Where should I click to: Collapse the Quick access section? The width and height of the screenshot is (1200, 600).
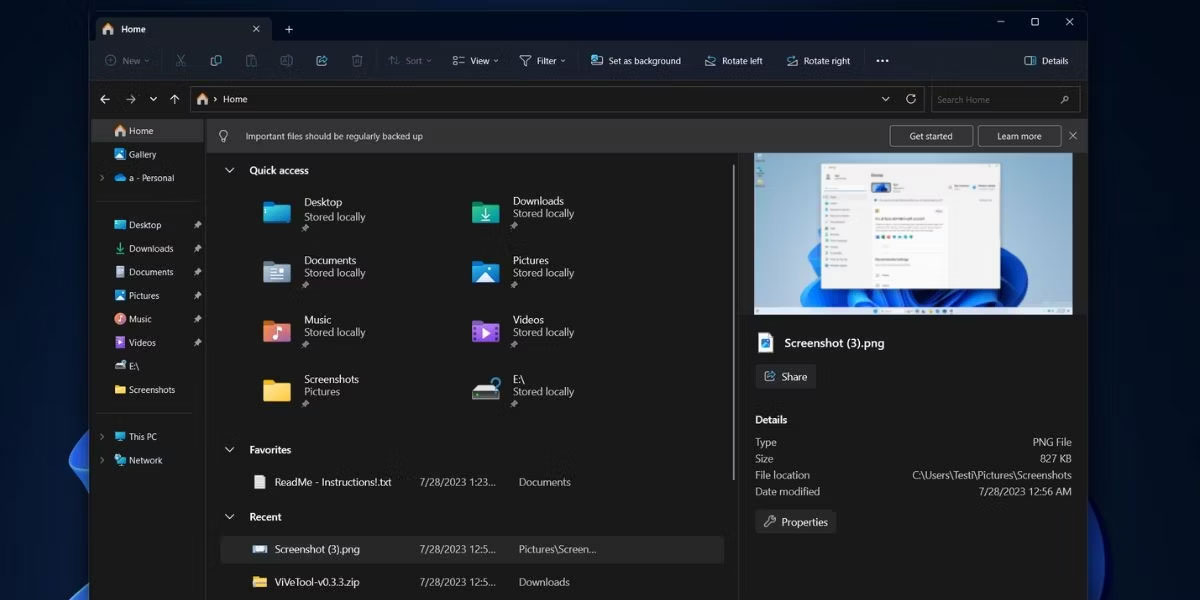(230, 171)
